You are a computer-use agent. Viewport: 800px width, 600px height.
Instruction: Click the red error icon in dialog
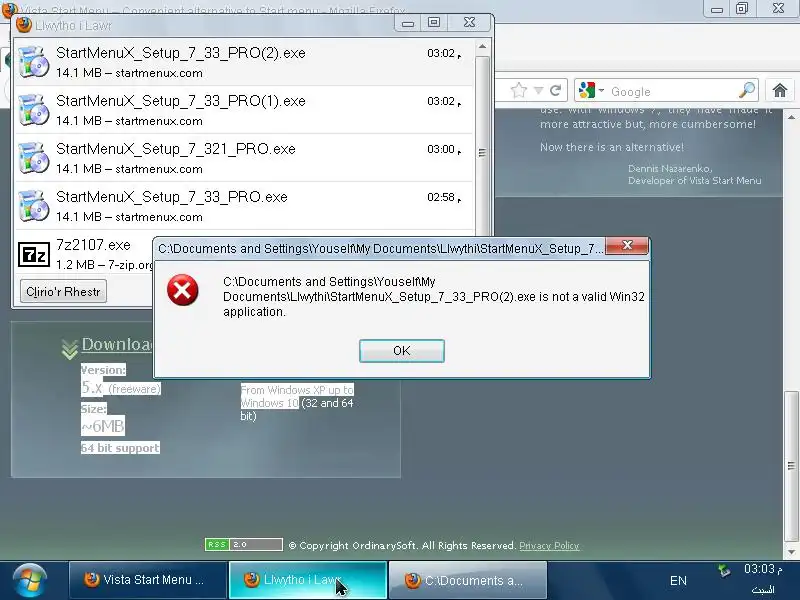[x=182, y=290]
